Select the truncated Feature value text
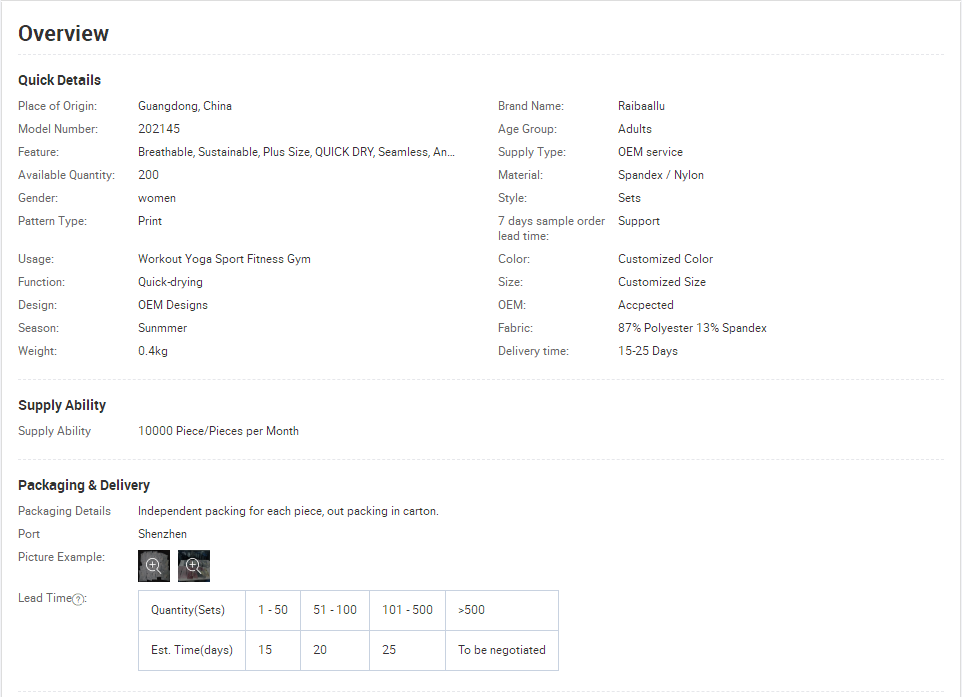Screen dimensions: 962x697 tap(296, 152)
